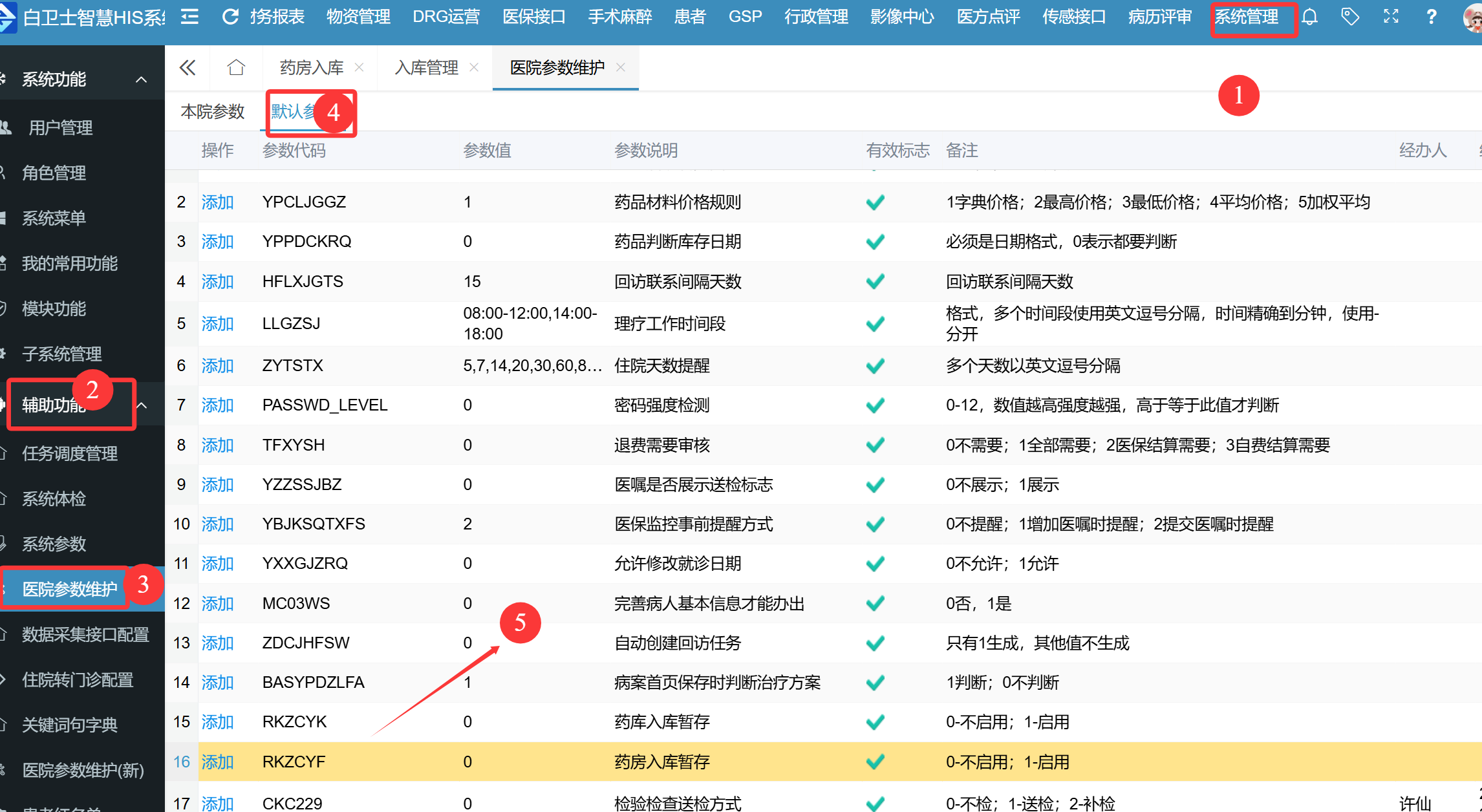Viewport: 1482px width, 812px height.
Task: Open help via question mark icon
Action: pos(1432,17)
